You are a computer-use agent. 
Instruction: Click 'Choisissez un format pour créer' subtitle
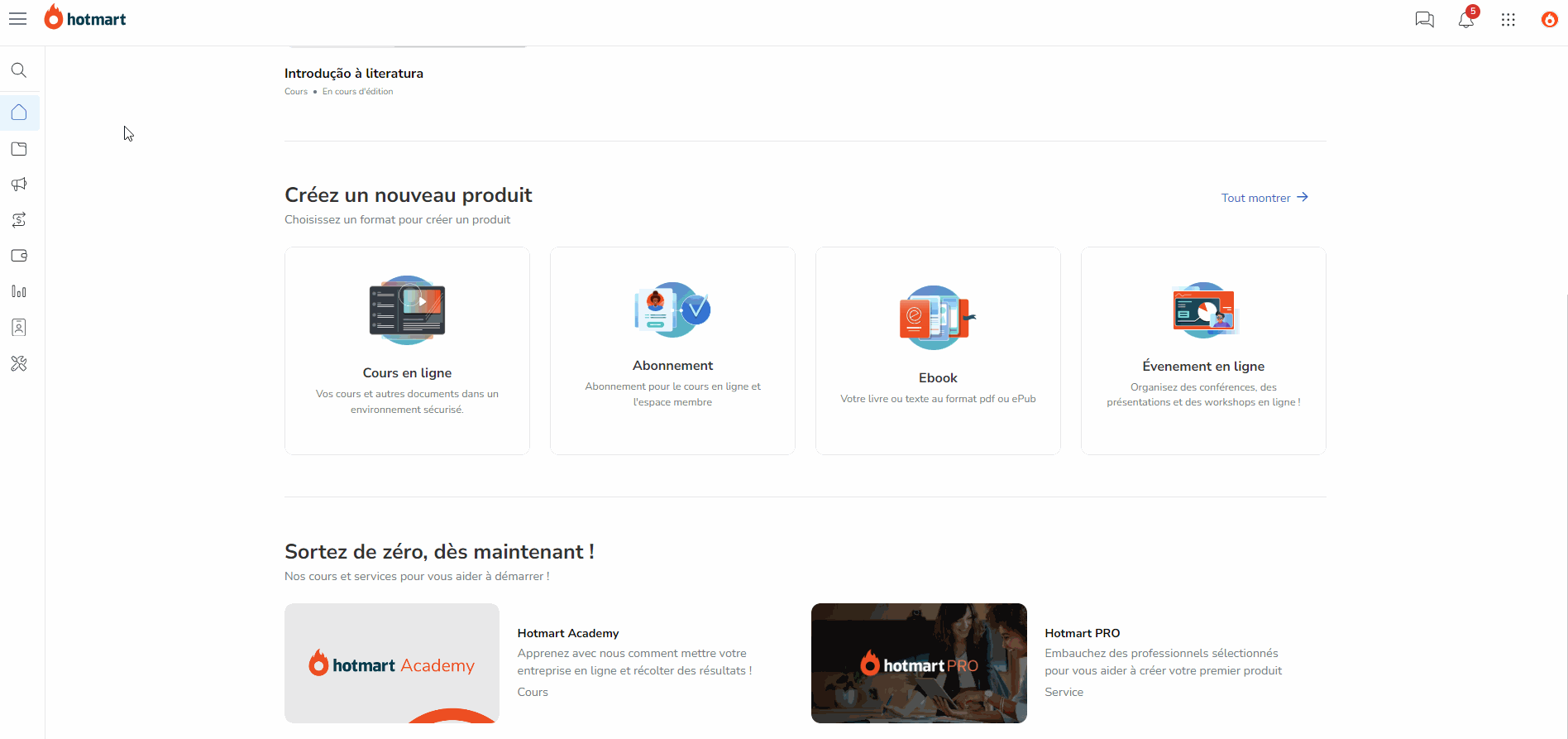(398, 220)
